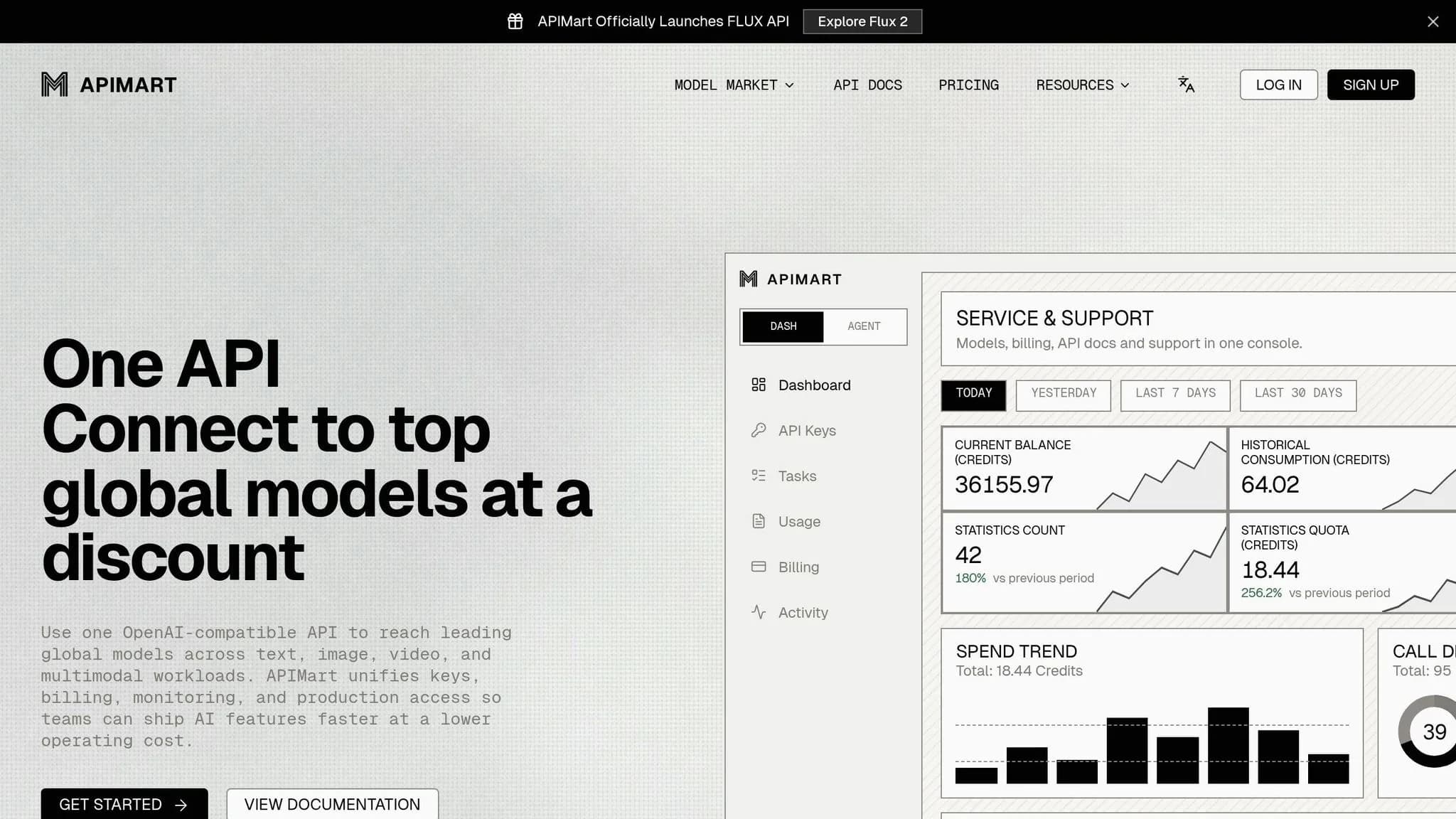Click the Billing card icon
Viewport: 1456px width, 819px height.
coord(759,567)
